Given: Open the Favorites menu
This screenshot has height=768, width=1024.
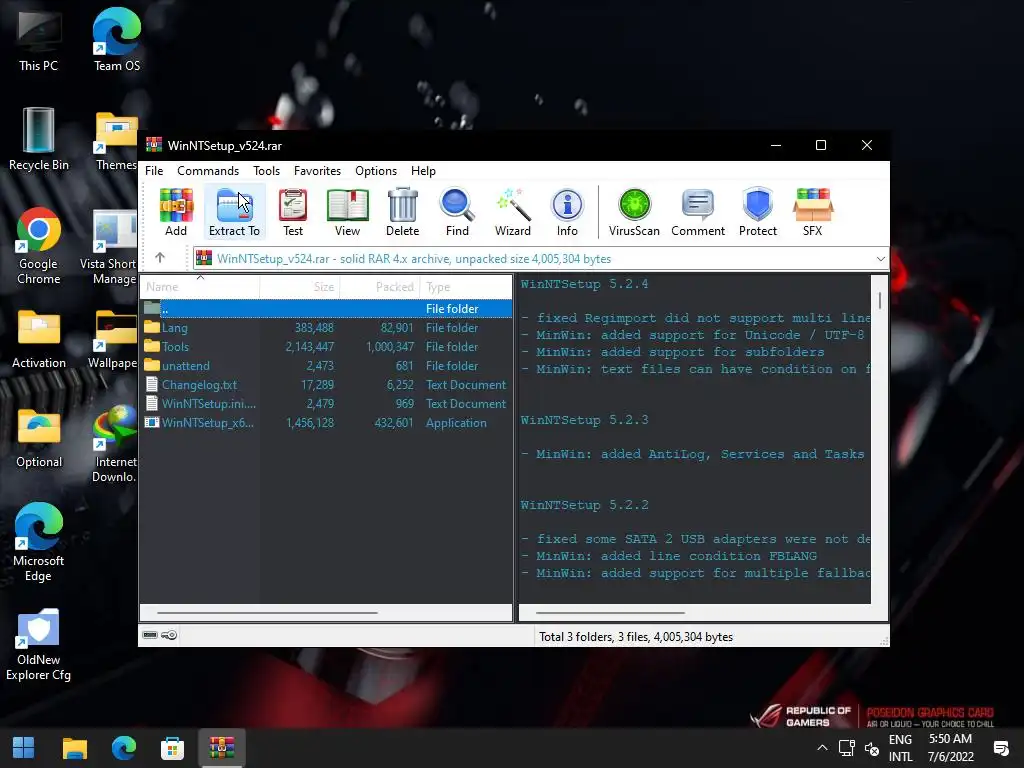Looking at the screenshot, I should tap(317, 170).
